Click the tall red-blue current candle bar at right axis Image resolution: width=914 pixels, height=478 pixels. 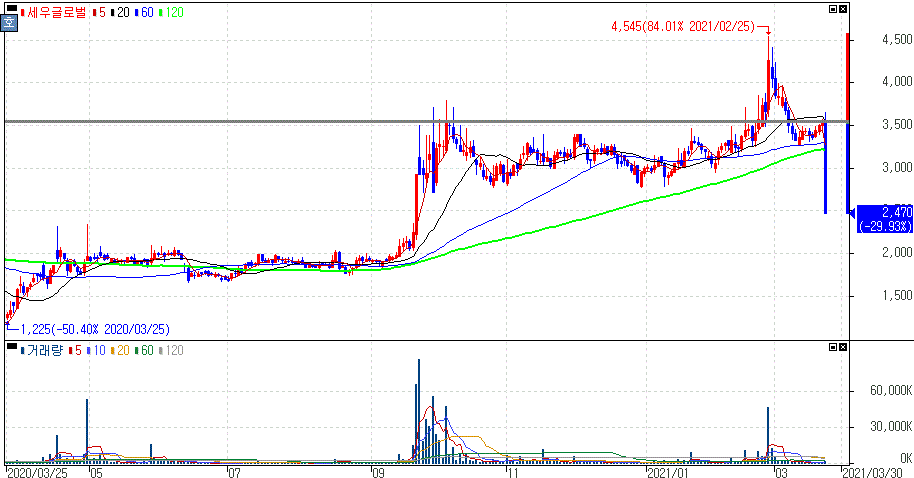pyautogui.click(x=848, y=124)
